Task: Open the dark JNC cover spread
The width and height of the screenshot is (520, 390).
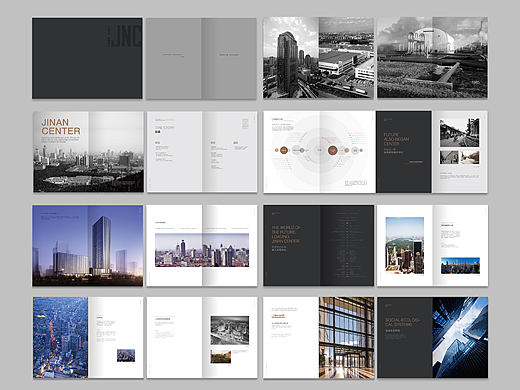Action: point(87,58)
